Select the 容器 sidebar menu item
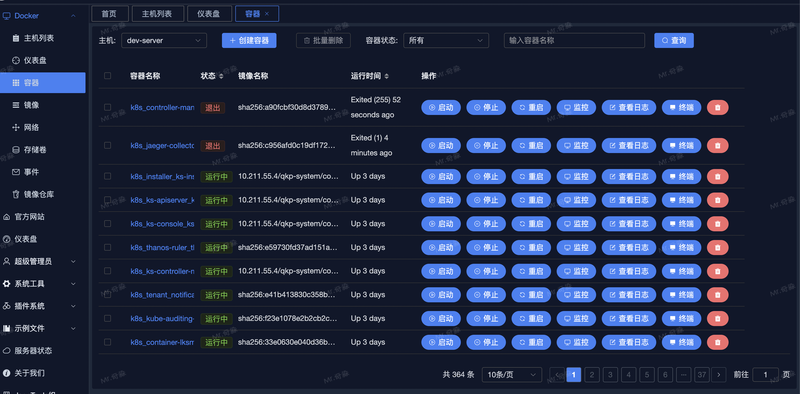Screen dimensions: 800x394 pyautogui.click(x=43, y=83)
